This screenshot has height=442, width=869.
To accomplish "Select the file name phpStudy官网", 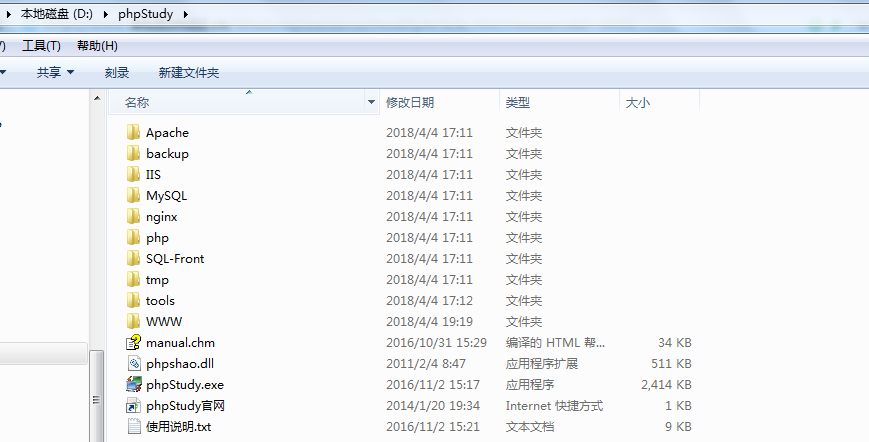I will 185,406.
